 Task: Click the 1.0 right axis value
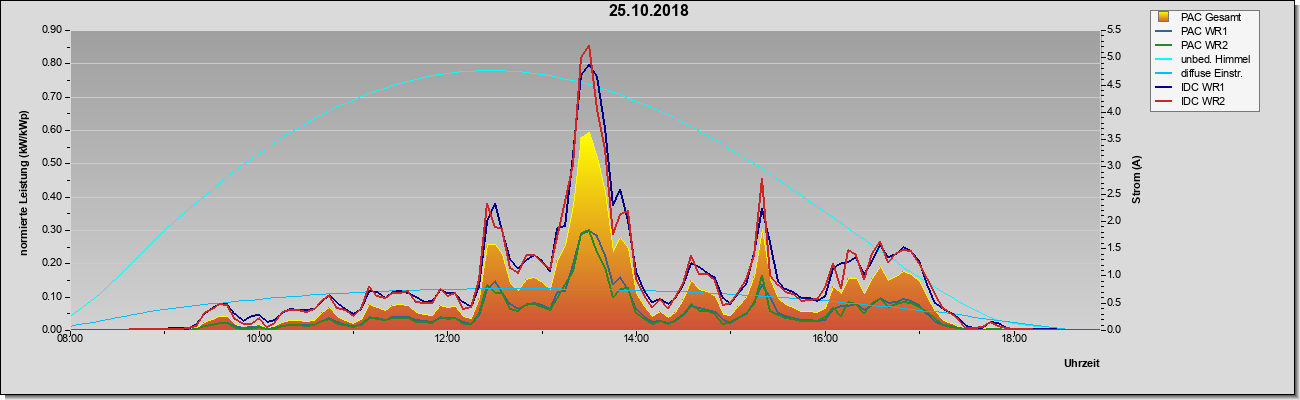(x=1113, y=275)
